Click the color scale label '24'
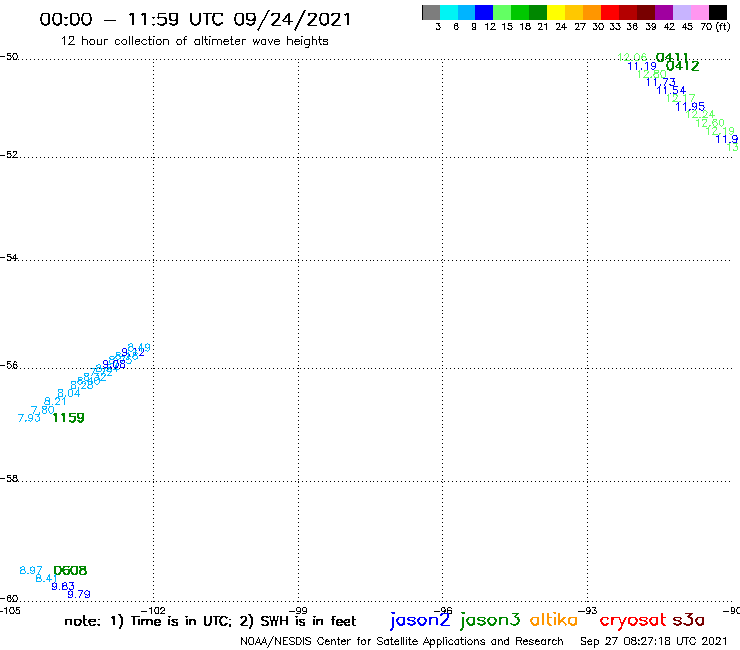Image resolution: width=740 pixels, height=650 pixels. pyautogui.click(x=561, y=27)
